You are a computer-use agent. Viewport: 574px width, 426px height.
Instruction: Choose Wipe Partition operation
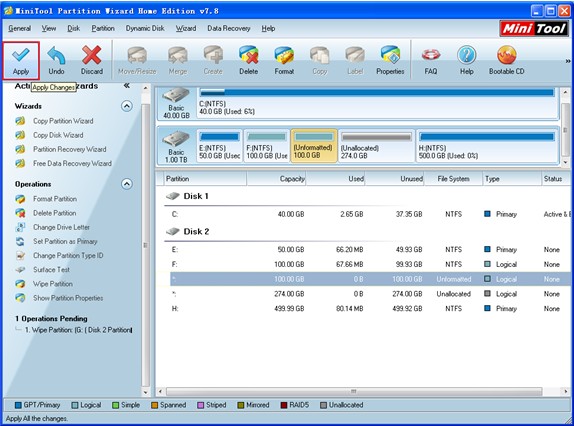click(53, 284)
